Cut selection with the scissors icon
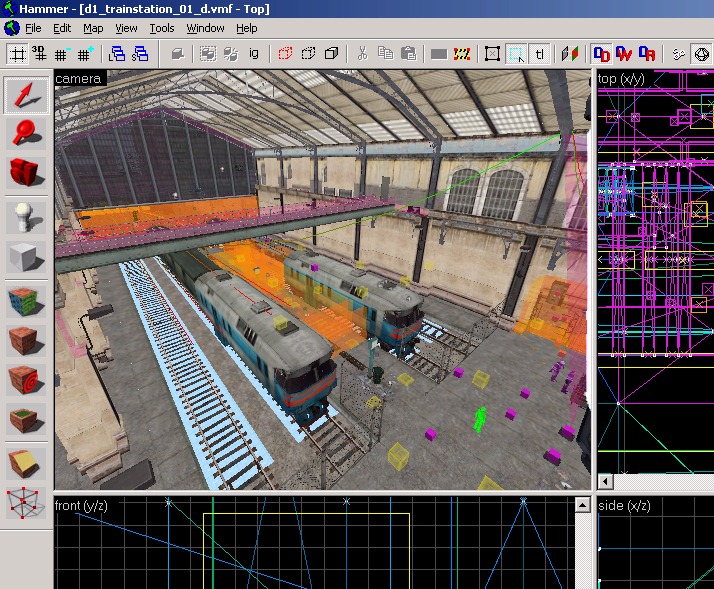714x589 pixels. pyautogui.click(x=362, y=54)
